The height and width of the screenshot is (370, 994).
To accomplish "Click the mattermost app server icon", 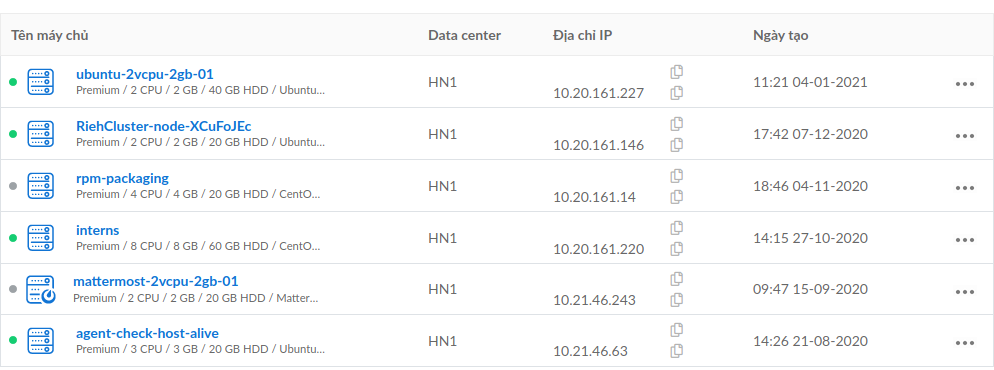I will pyautogui.click(x=41, y=290).
